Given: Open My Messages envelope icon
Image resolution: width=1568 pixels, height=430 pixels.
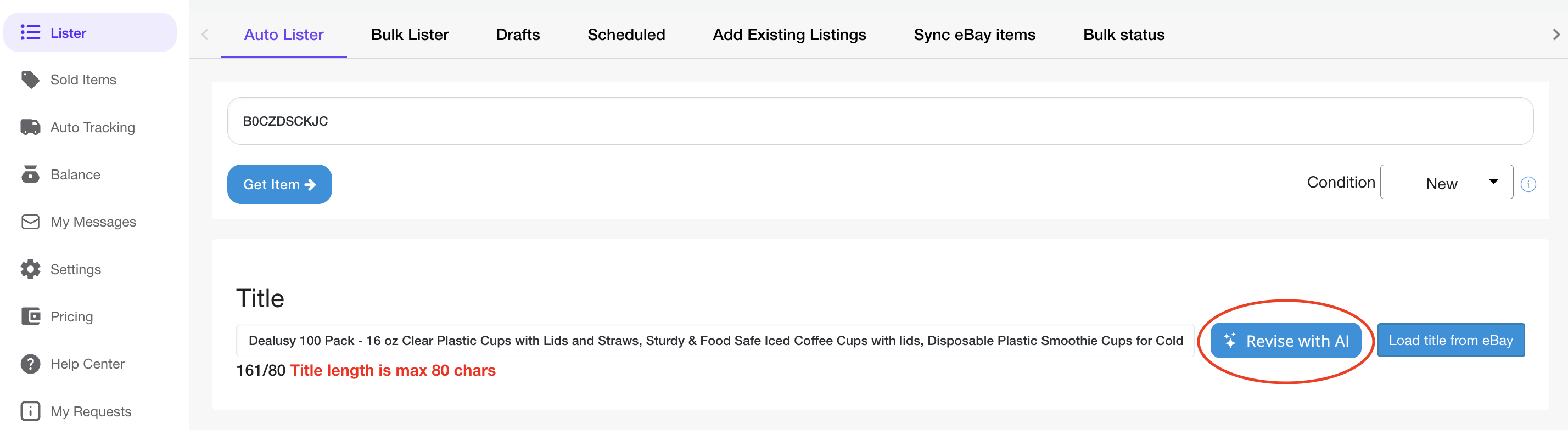Looking at the screenshot, I should coord(30,222).
